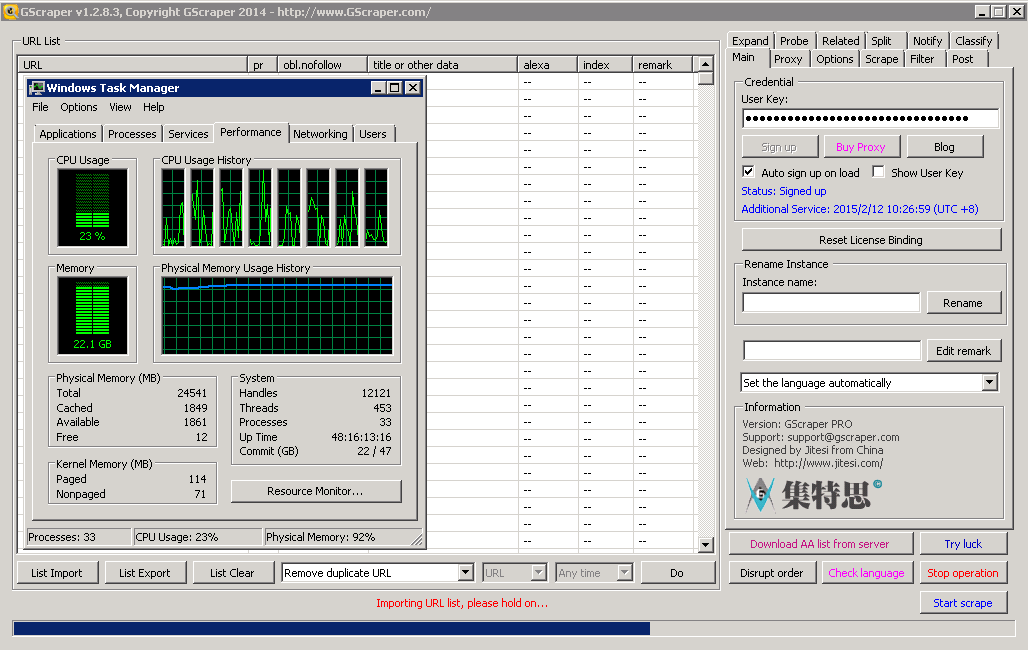
Task: Click the remark text field
Action: [831, 350]
